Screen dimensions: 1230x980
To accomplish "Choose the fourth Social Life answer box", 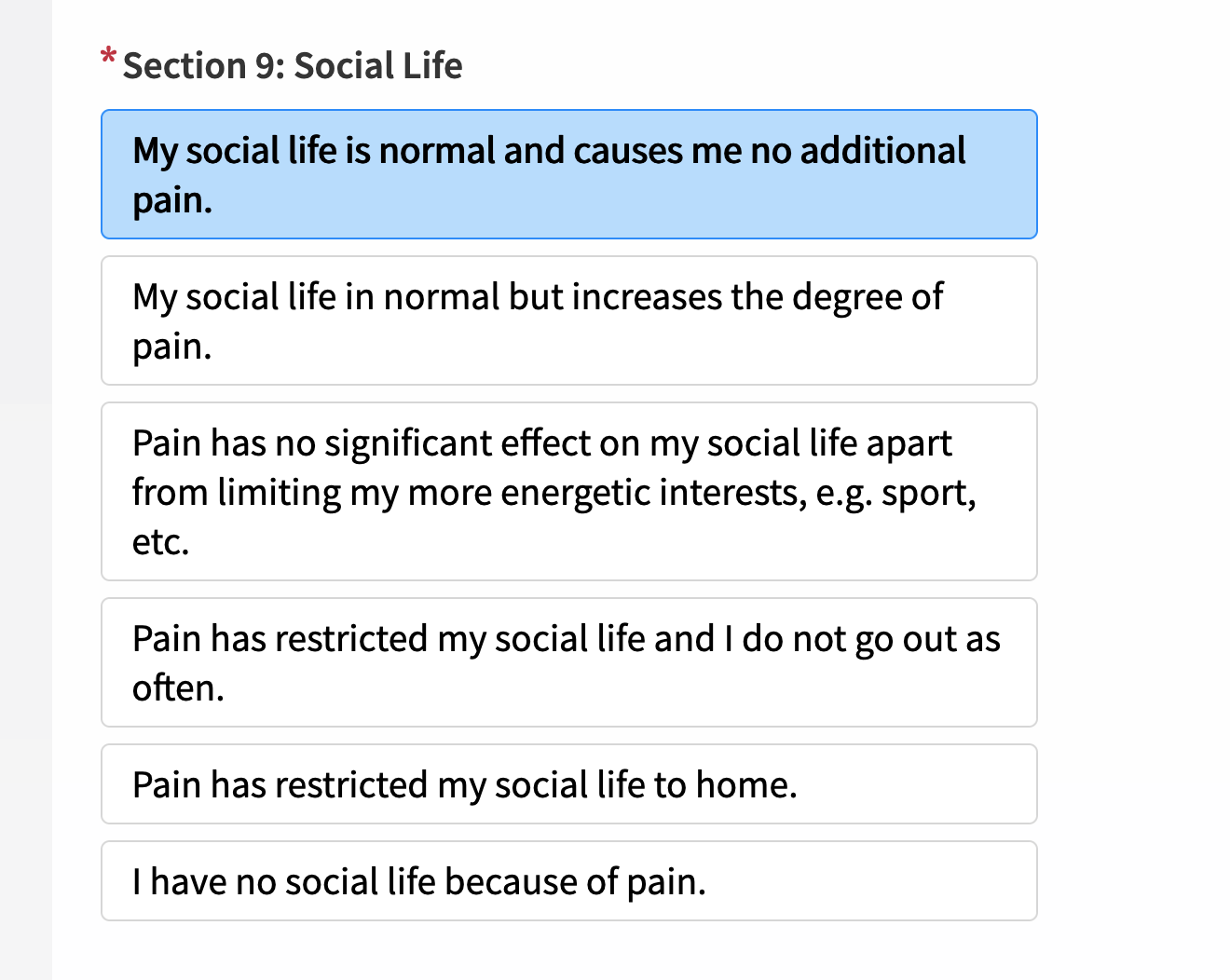I will 568,662.
